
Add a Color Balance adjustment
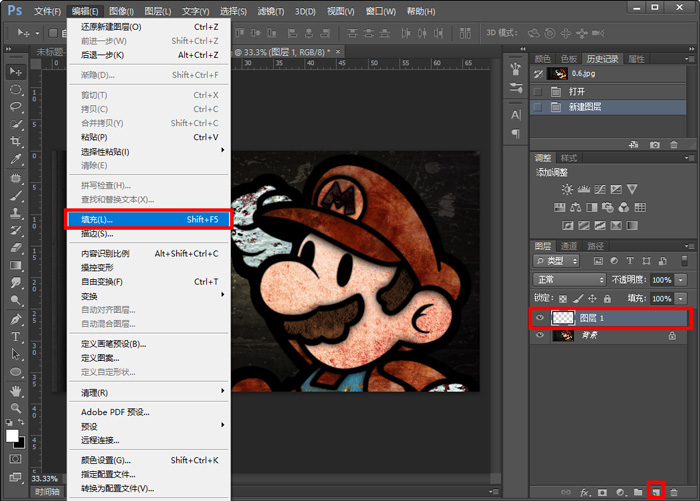point(575,207)
